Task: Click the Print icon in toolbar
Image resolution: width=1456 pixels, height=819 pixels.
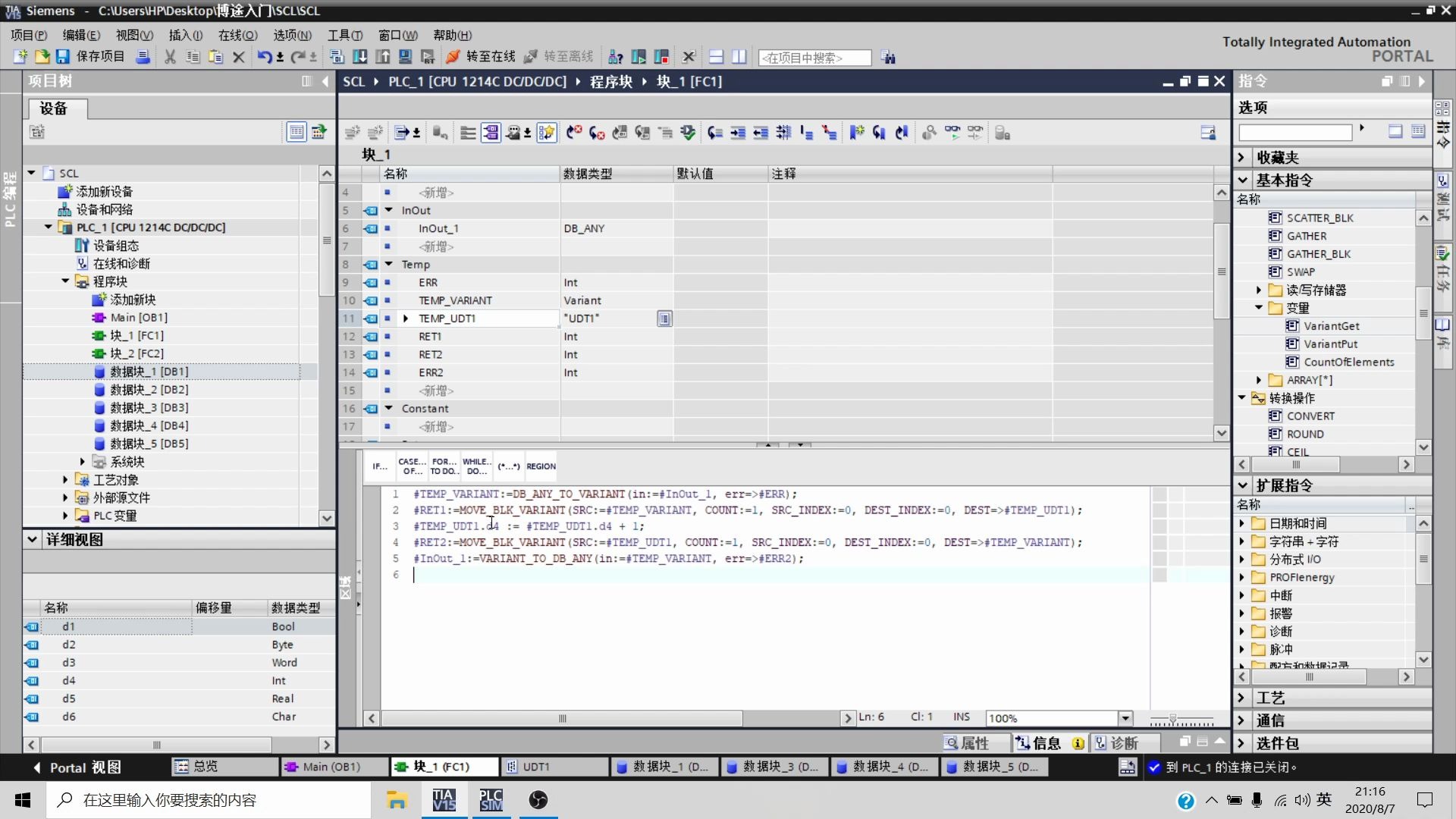Action: (x=143, y=57)
